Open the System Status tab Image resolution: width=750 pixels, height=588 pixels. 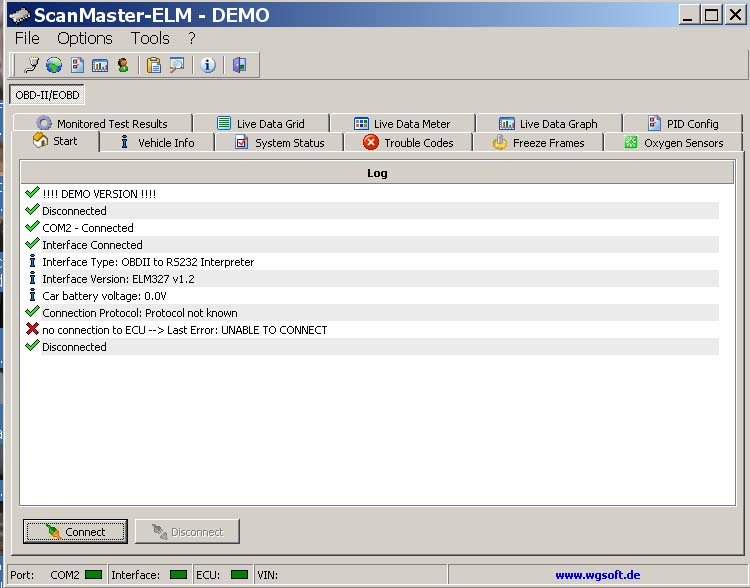(x=279, y=143)
